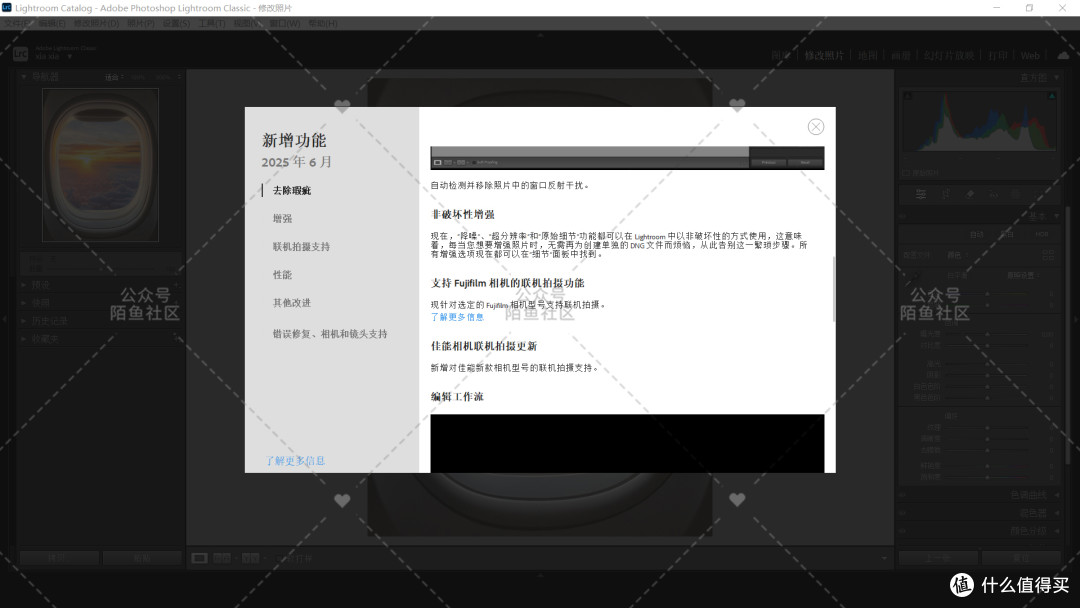Click the cloud sync status icon

1063,55
